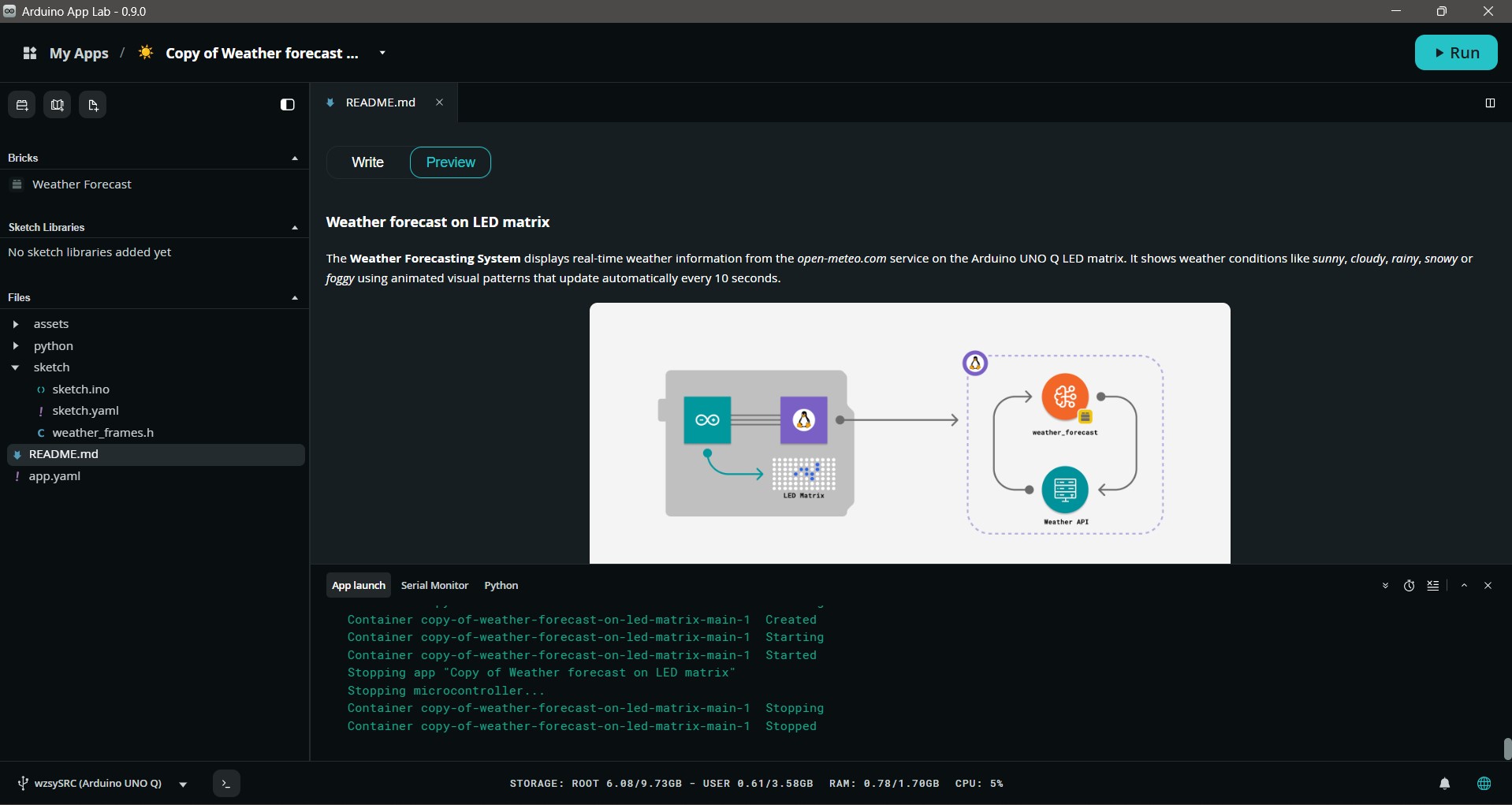This screenshot has height=805, width=1512.
Task: Toggle the split editor layout icon
Action: point(1490,103)
